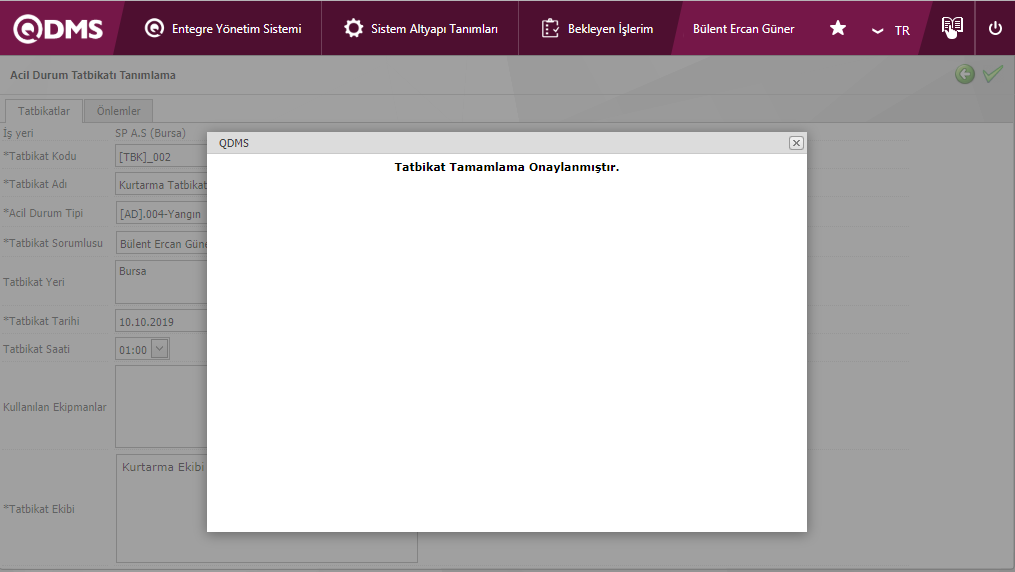This screenshot has height=572, width=1015.
Task: Click the Kullanılan Ekipmanlar text area
Action: point(160,406)
